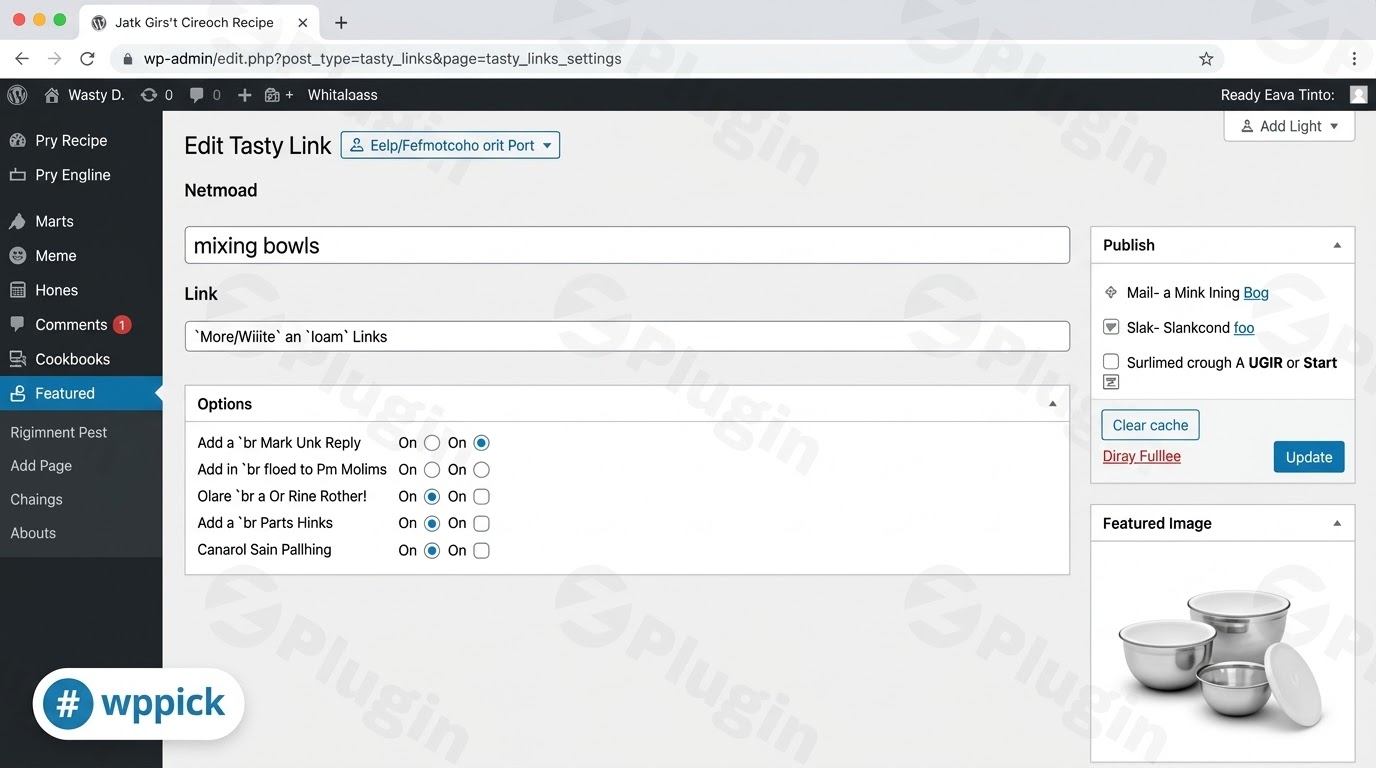
Task: Open the Eelp/Fefmotcoho orit Port dropdown
Action: coord(450,145)
